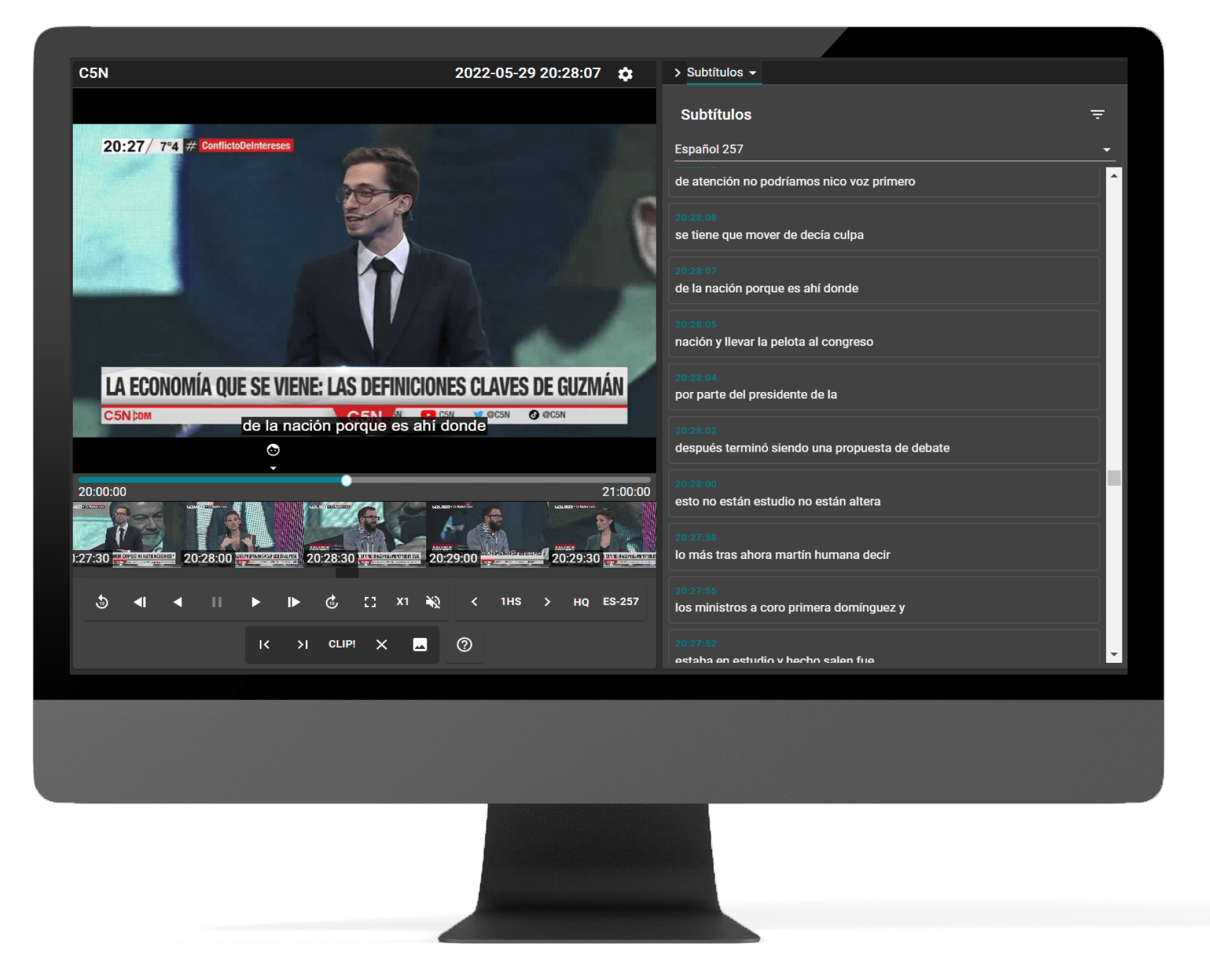Click the C5N channel name
This screenshot has width=1210, height=980.
[93, 73]
